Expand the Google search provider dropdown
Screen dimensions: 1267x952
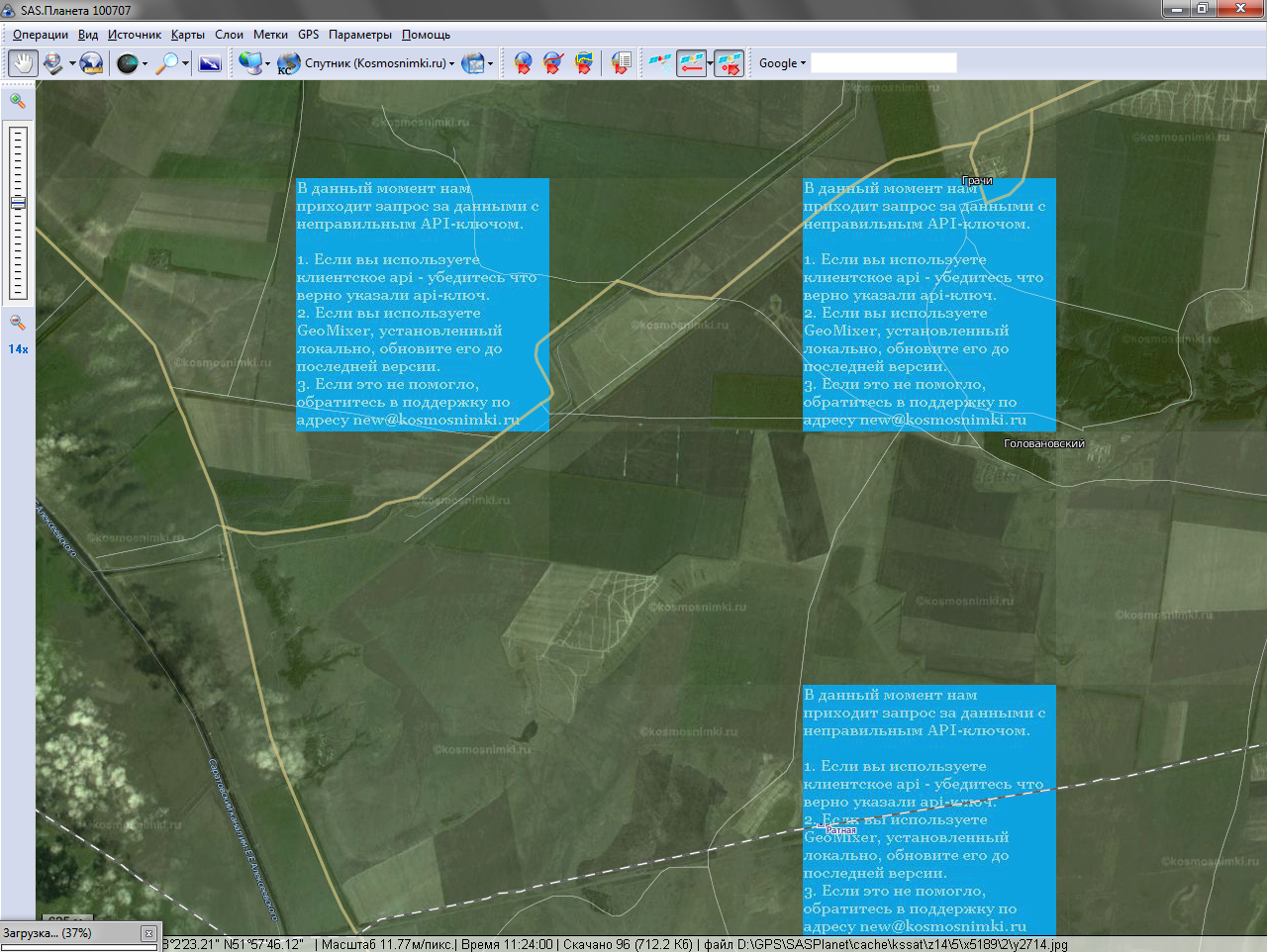(782, 63)
